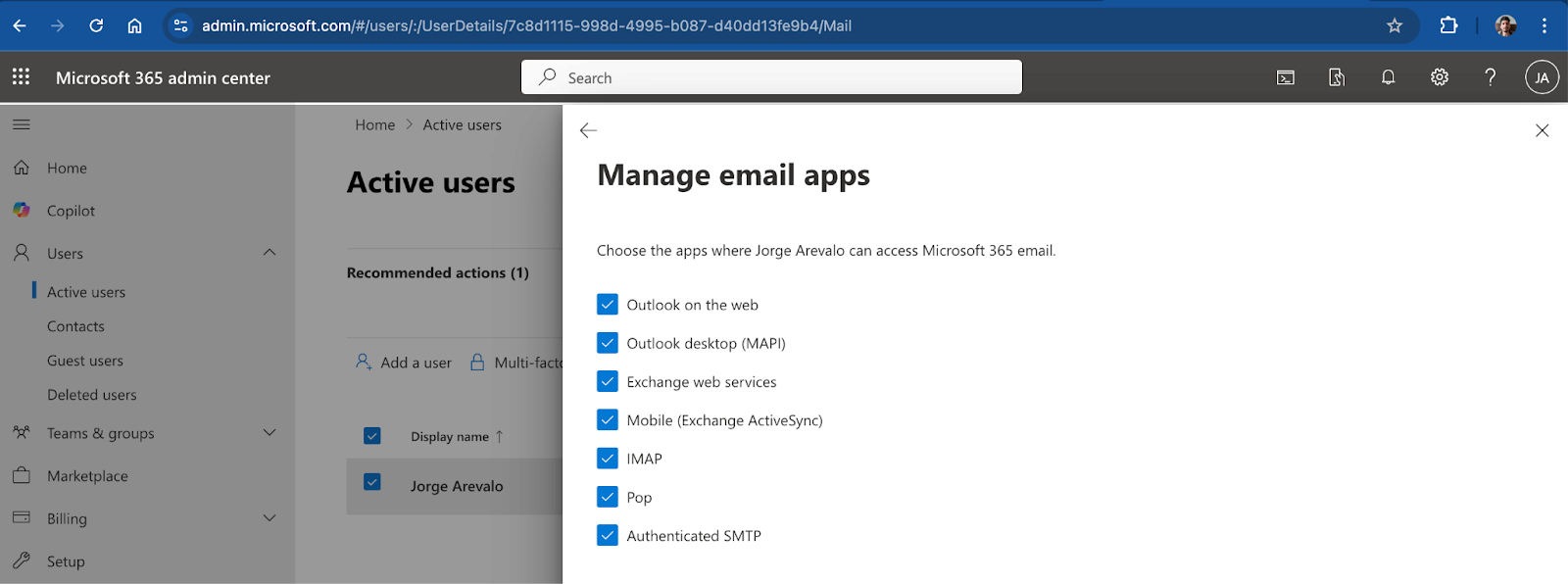Click the Setup wrench icon
The height and width of the screenshot is (584, 1568).
click(22, 560)
